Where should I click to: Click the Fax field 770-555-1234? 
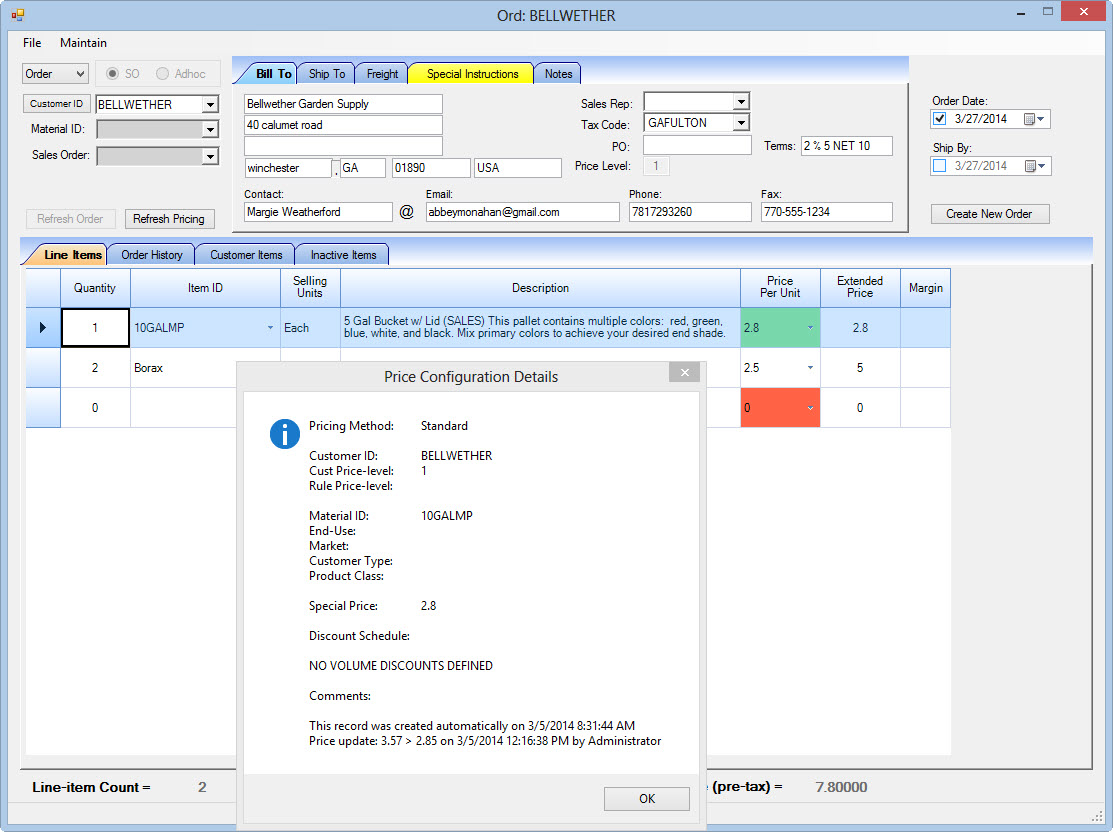826,212
